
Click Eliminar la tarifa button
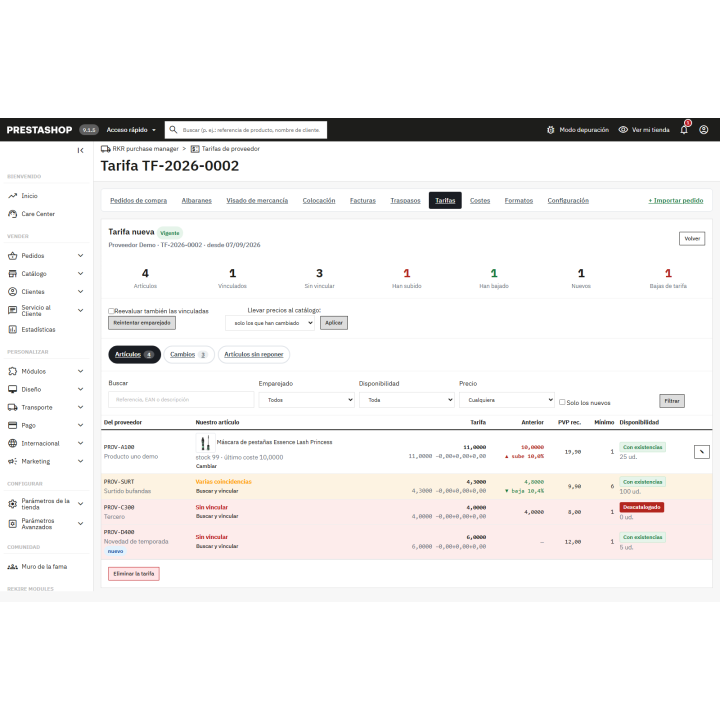tap(134, 574)
